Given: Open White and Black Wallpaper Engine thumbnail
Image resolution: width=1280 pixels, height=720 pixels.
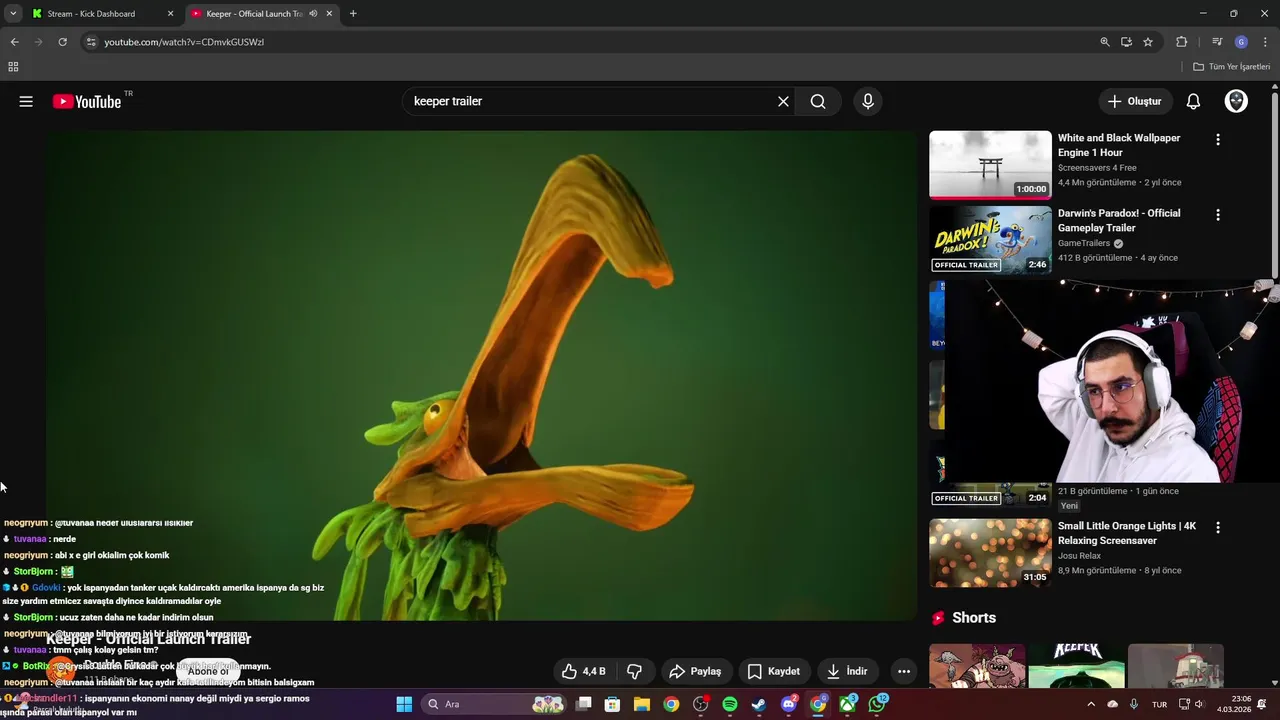Looking at the screenshot, I should (990, 165).
